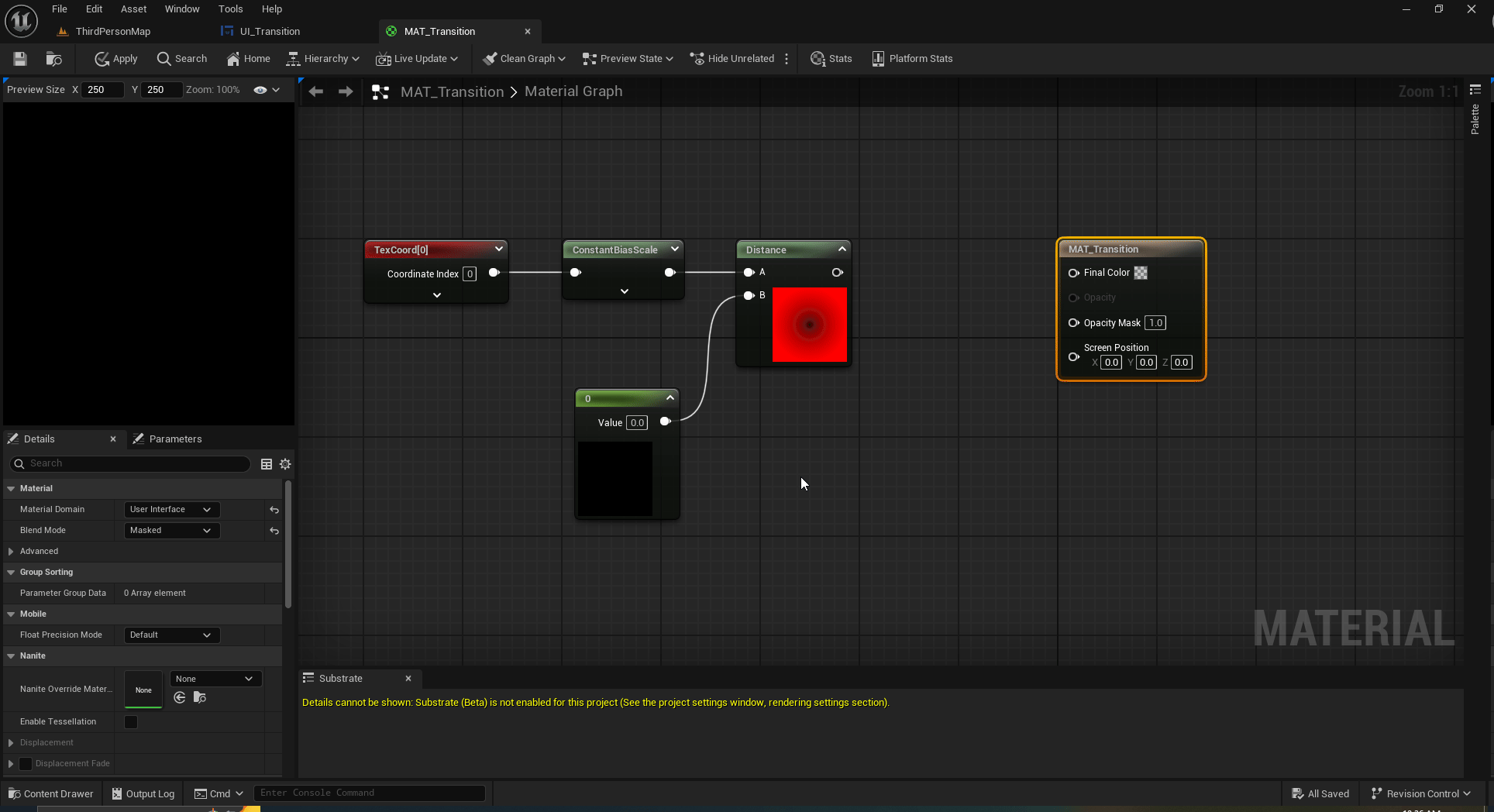Click the Final Color swatch on MAT_Transition
The width and height of the screenshot is (1494, 812).
1141,273
